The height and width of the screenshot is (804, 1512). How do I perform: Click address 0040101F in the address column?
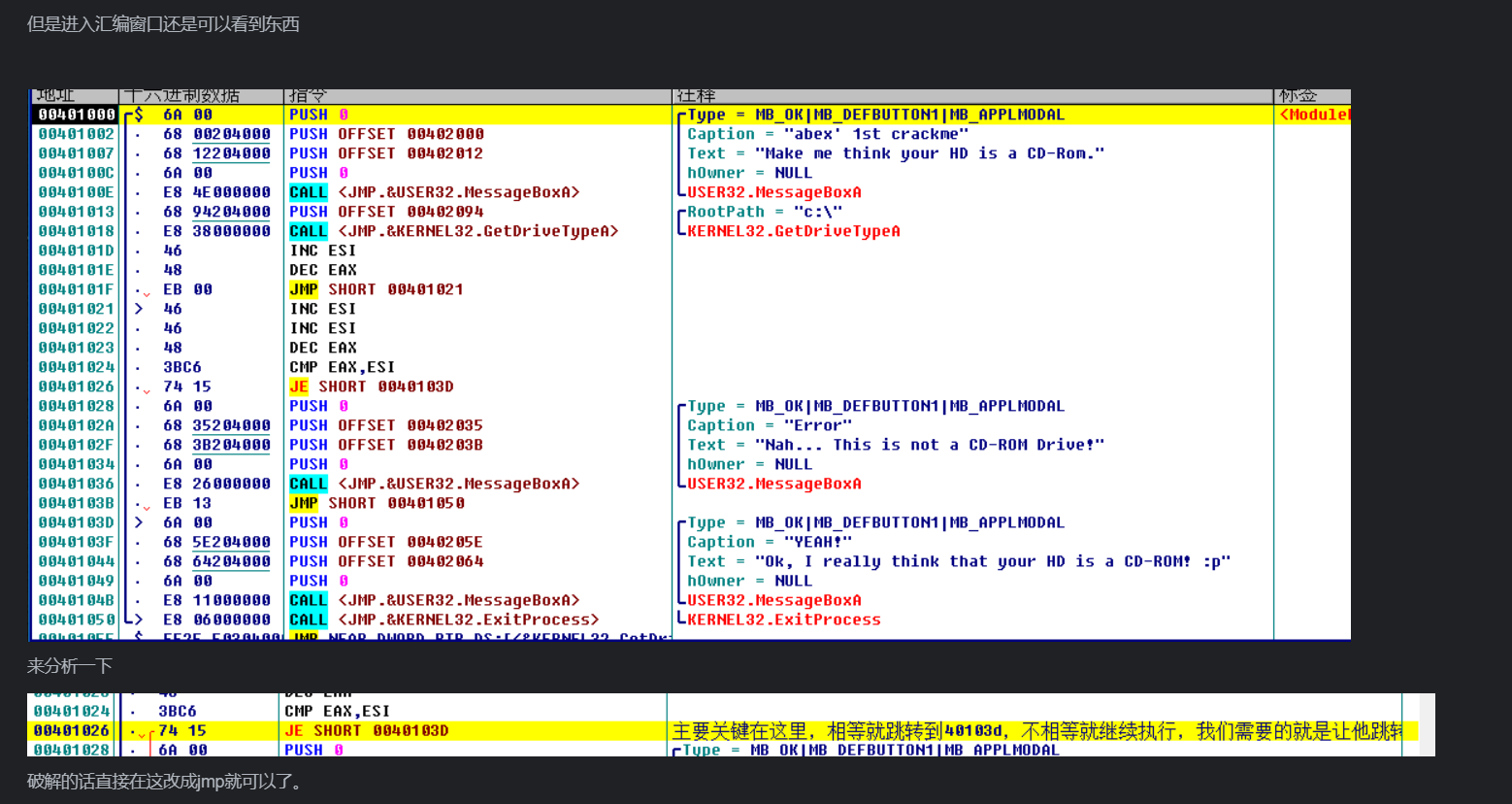(77, 289)
